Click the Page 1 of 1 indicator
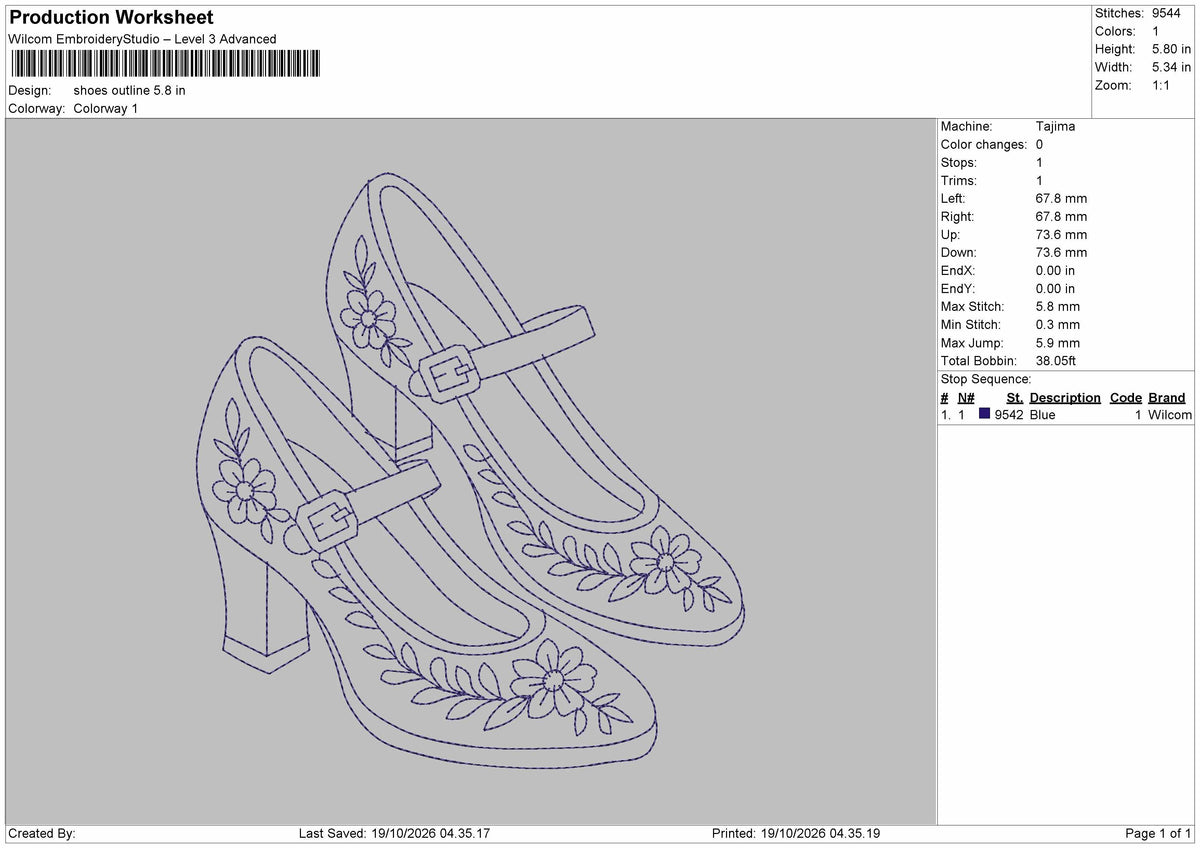Screen dimensions: 1200x848 tap(1158, 834)
